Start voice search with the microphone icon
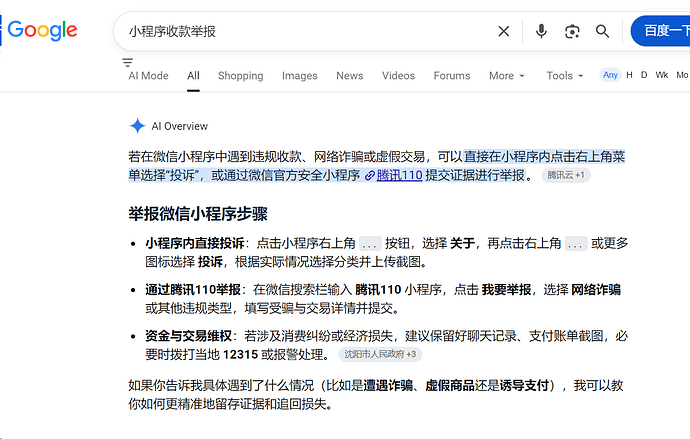The image size is (690, 439). (x=541, y=31)
